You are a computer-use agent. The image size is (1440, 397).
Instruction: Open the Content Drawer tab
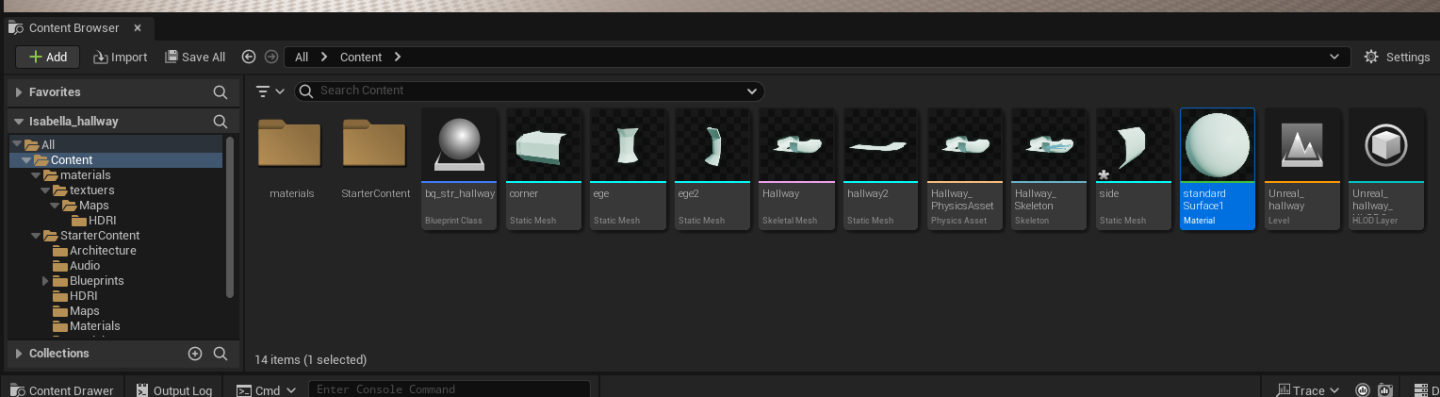pyautogui.click(x=62, y=390)
